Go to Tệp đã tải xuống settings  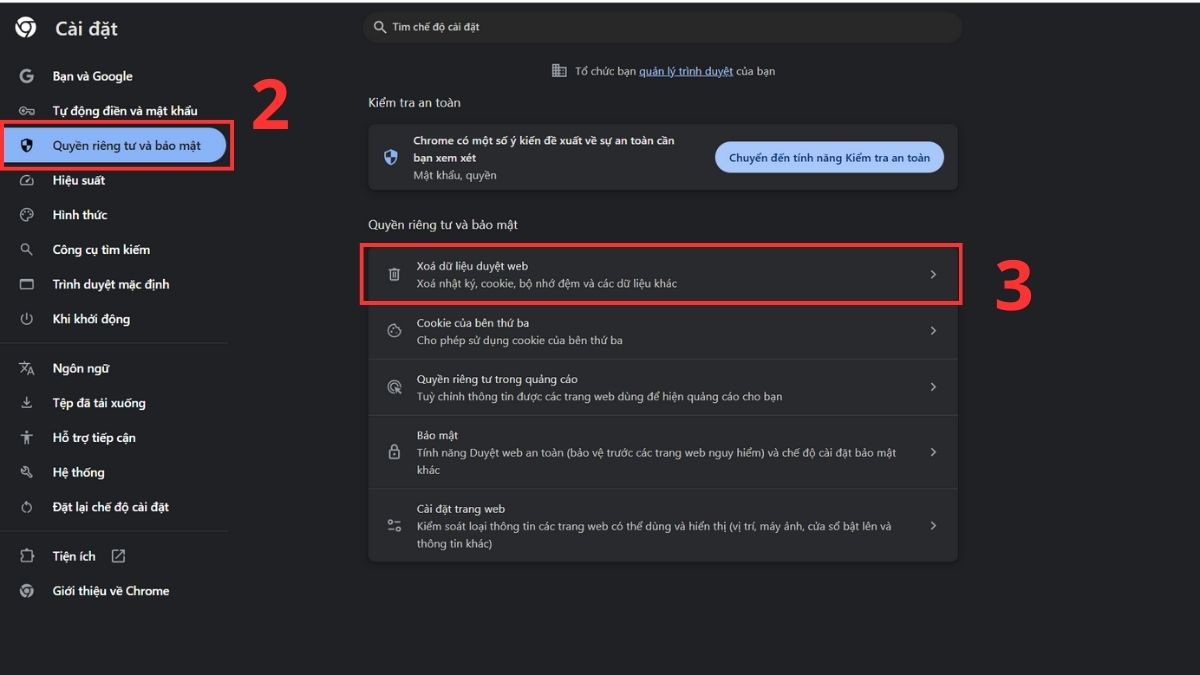(99, 403)
